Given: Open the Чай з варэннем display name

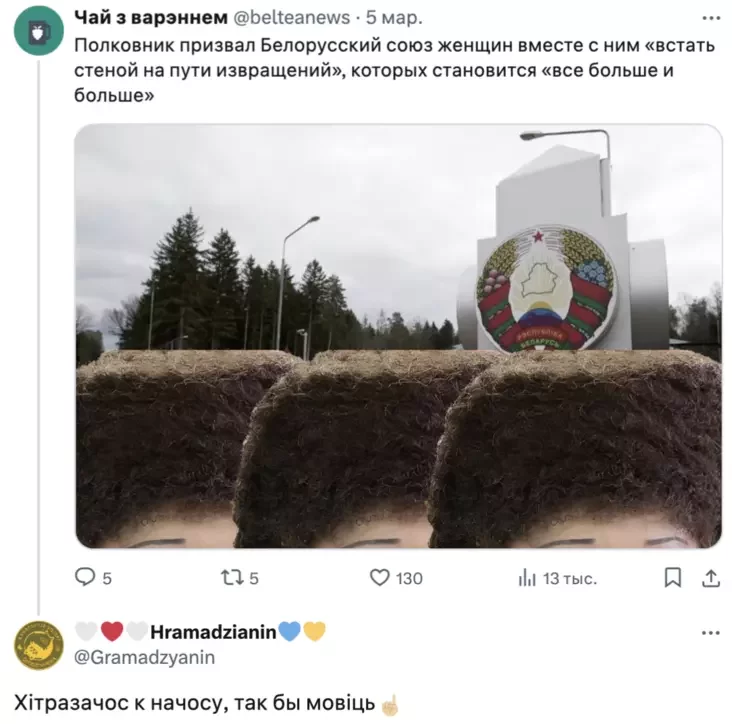Looking at the screenshot, I should (151, 17).
